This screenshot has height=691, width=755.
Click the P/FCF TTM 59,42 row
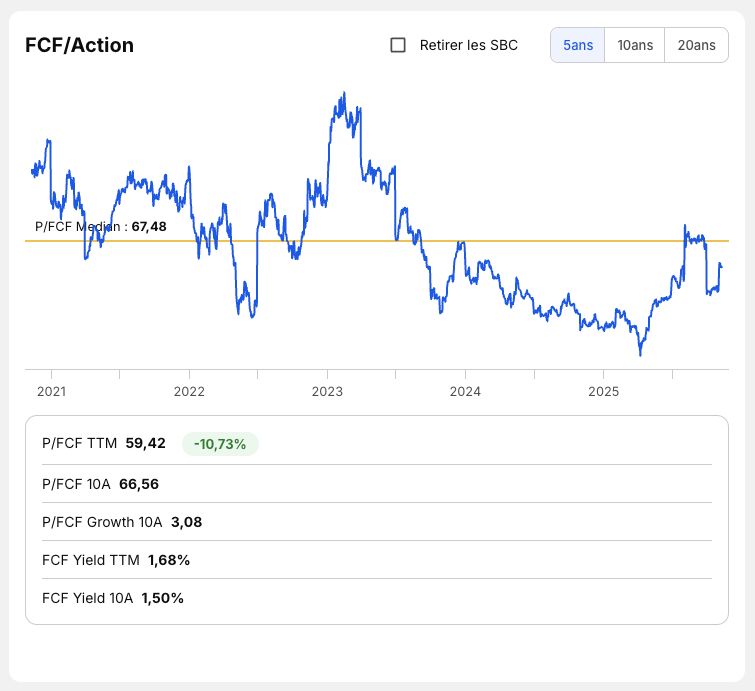coord(377,443)
